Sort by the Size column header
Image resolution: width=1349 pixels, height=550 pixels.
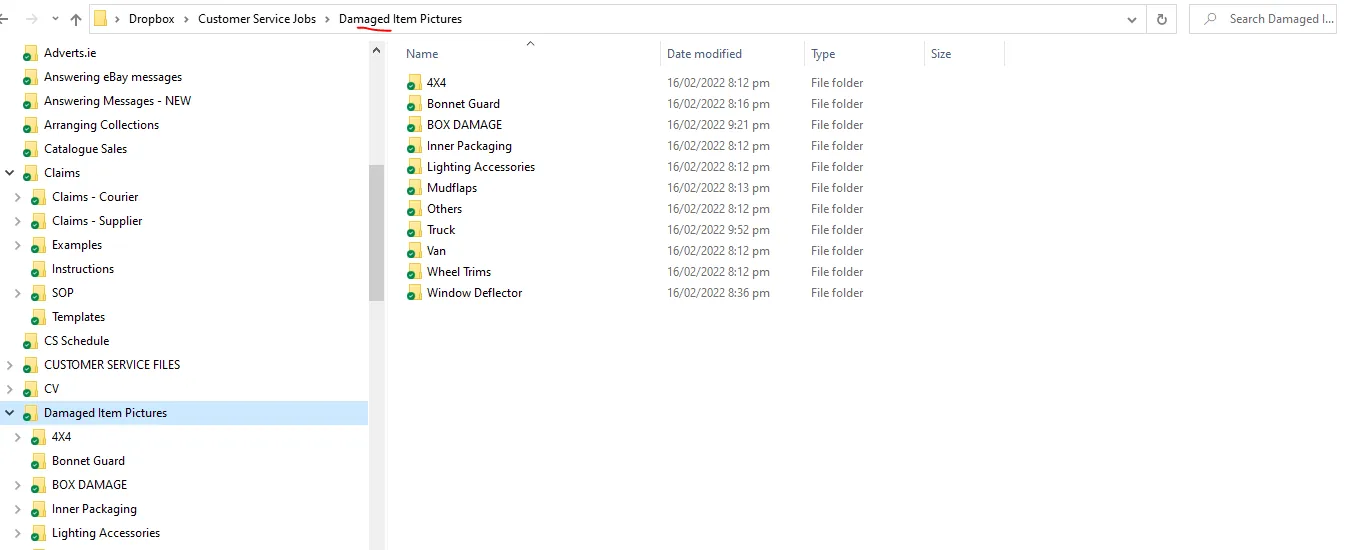coord(941,54)
